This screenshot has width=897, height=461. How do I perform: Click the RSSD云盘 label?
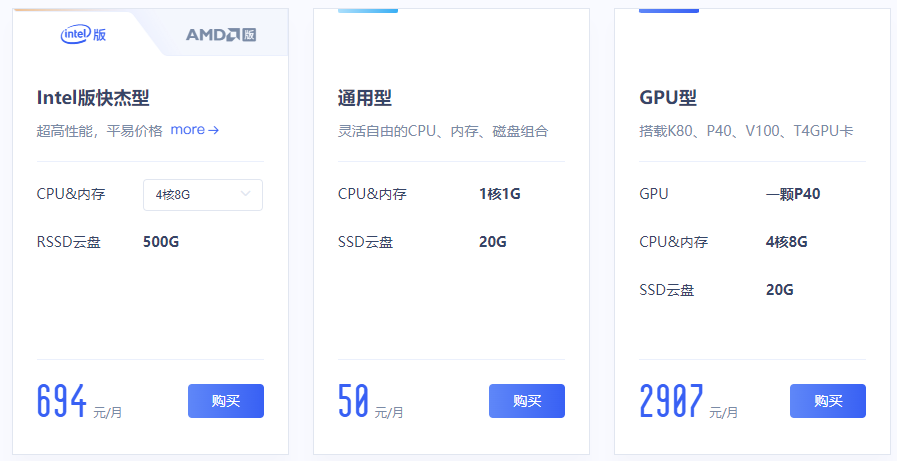69,243
